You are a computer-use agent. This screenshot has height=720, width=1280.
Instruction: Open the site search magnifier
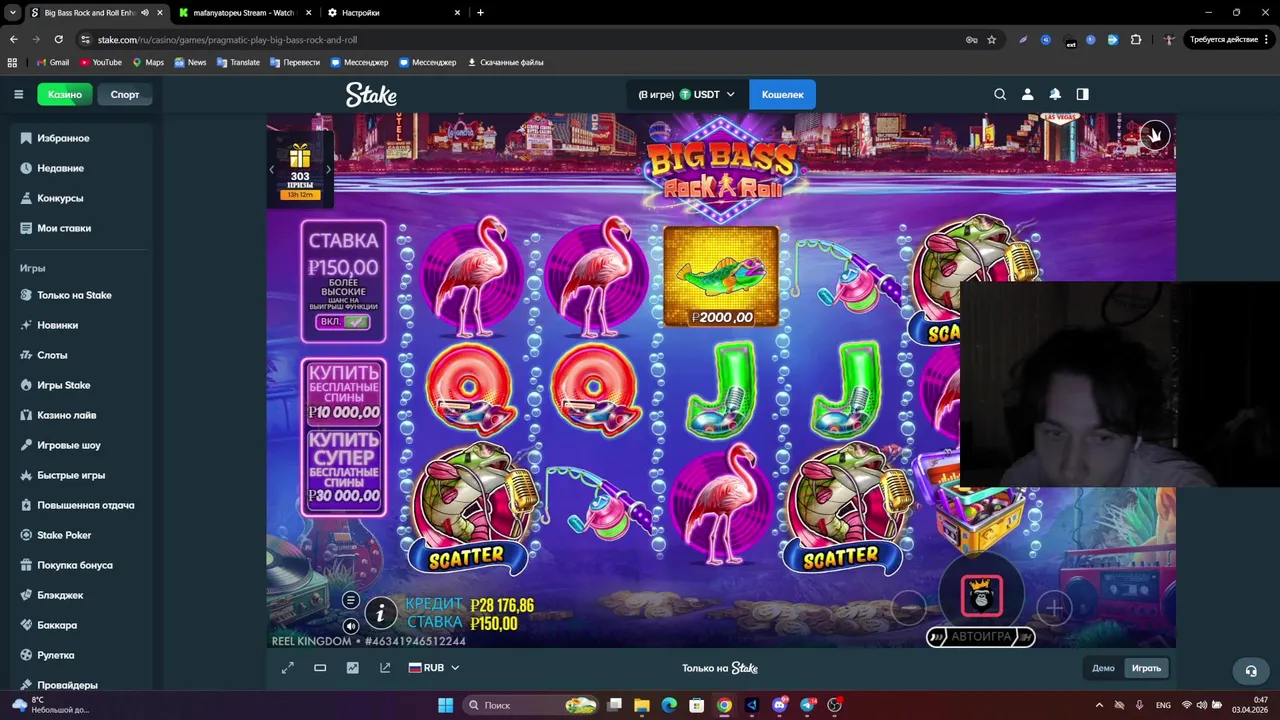[1000, 94]
